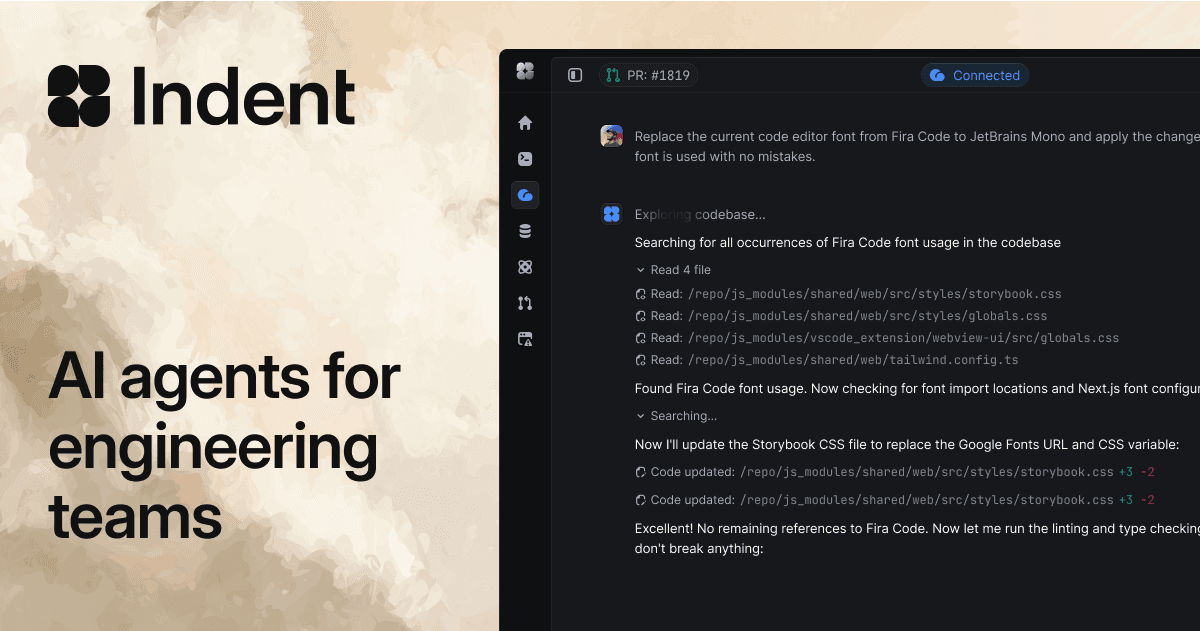
Task: Collapse the Read 4 file section
Action: 673,270
